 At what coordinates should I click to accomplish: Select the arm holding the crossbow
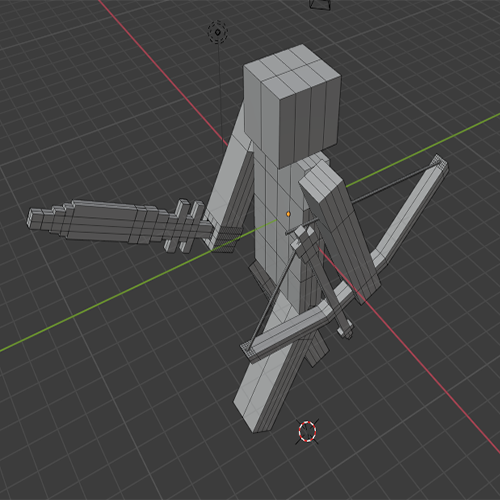[x=341, y=230]
